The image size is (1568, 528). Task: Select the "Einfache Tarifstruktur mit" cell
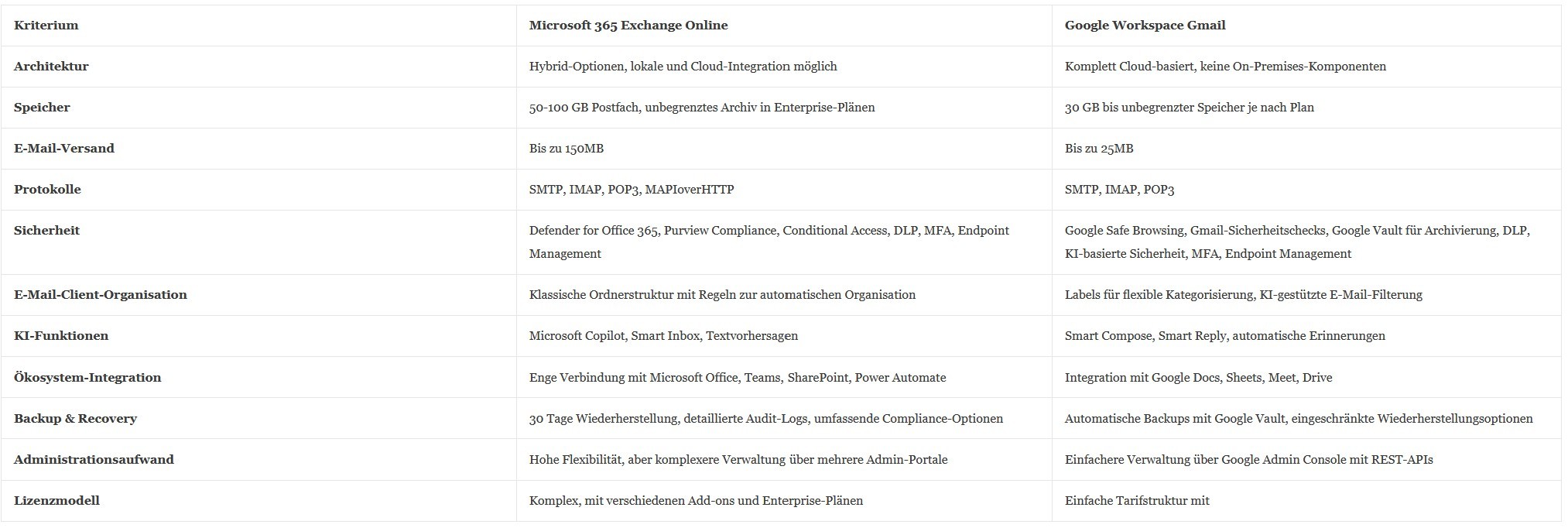click(x=1137, y=501)
